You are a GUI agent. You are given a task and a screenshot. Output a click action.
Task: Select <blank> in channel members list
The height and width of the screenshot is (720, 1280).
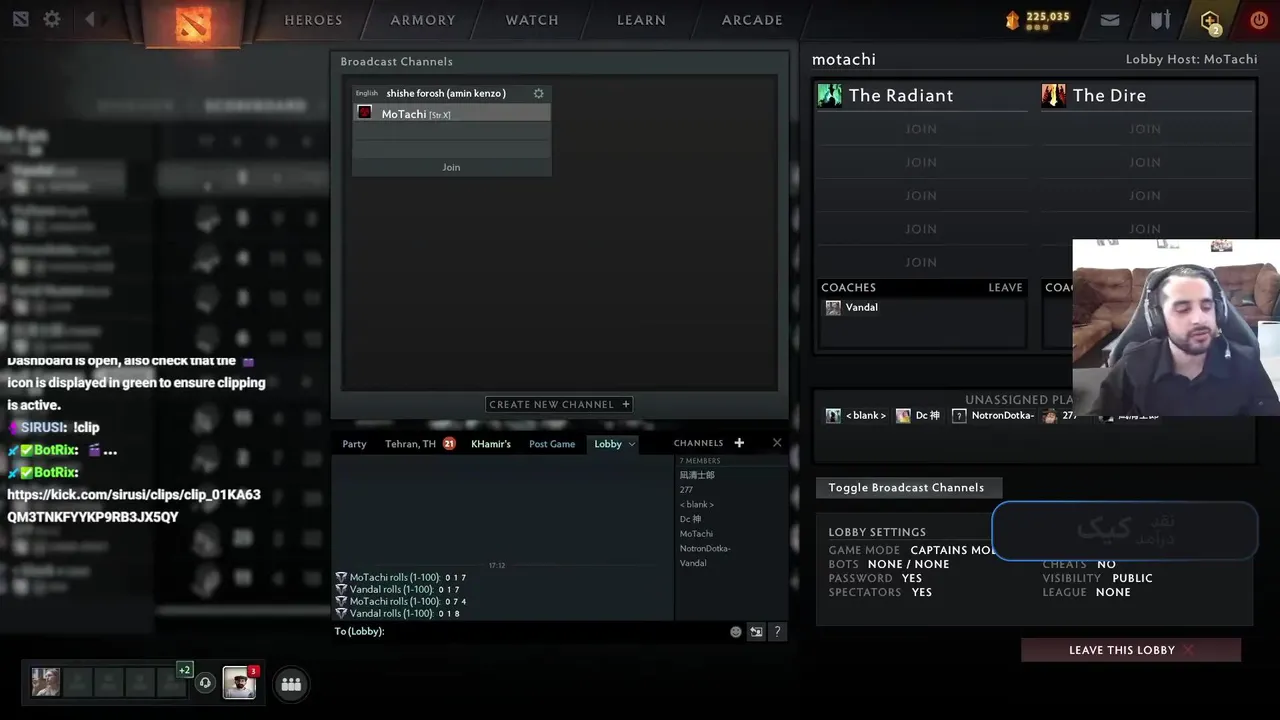click(x=696, y=505)
